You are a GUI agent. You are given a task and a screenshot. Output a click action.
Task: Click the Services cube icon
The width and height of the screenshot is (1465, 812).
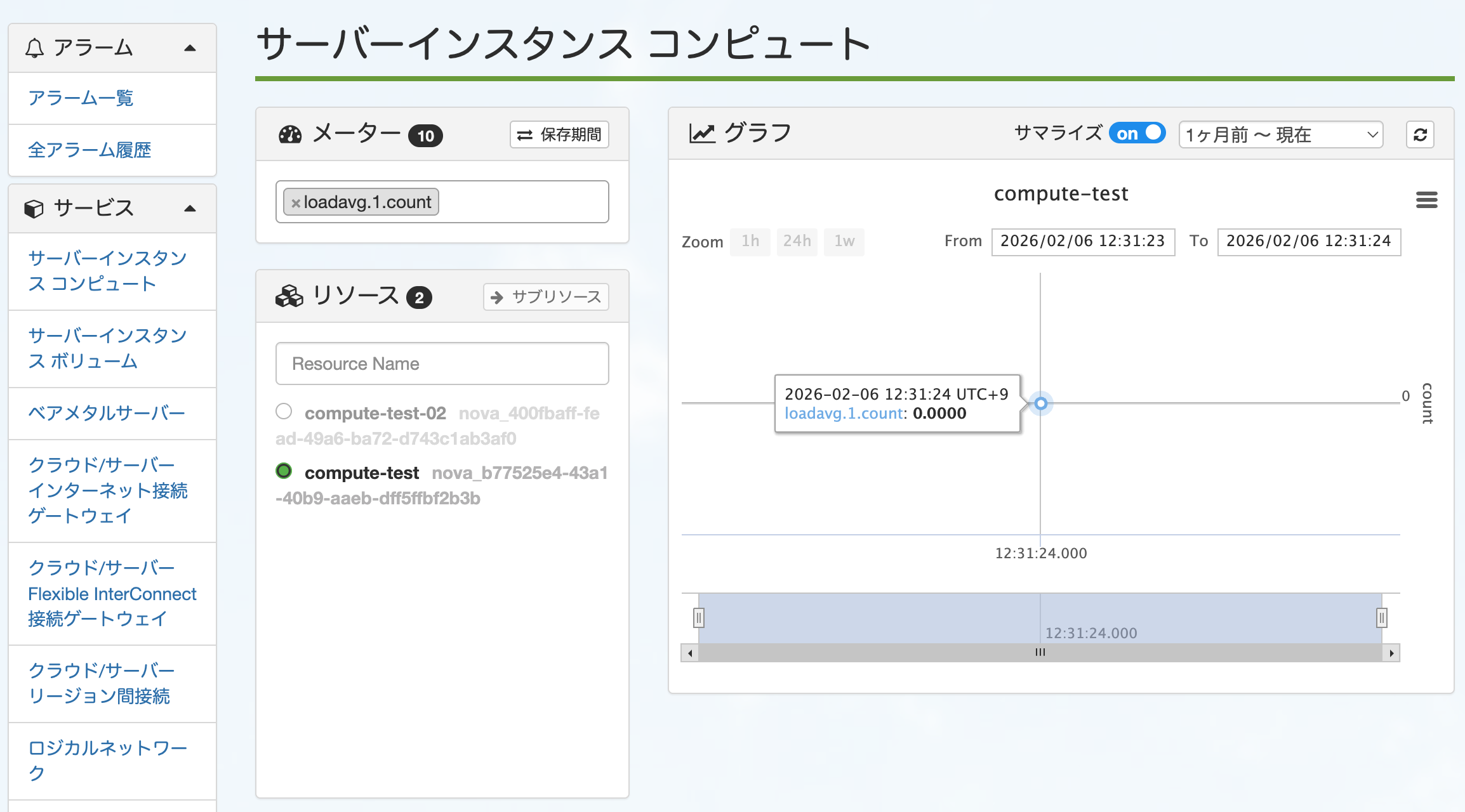[x=34, y=209]
